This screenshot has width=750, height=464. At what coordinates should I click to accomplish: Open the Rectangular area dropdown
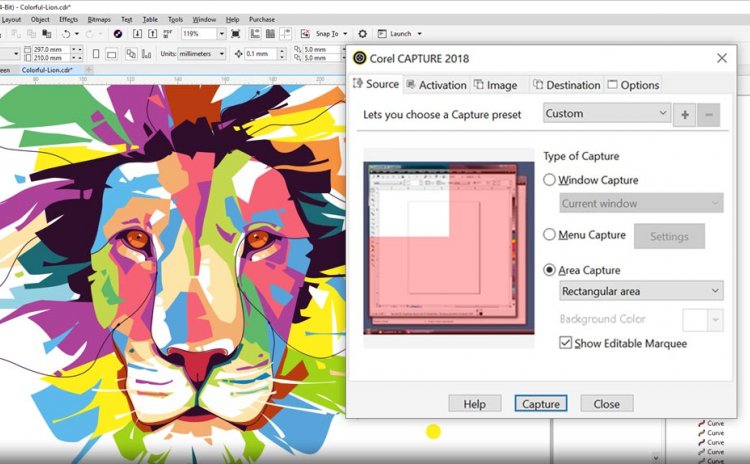pos(641,291)
